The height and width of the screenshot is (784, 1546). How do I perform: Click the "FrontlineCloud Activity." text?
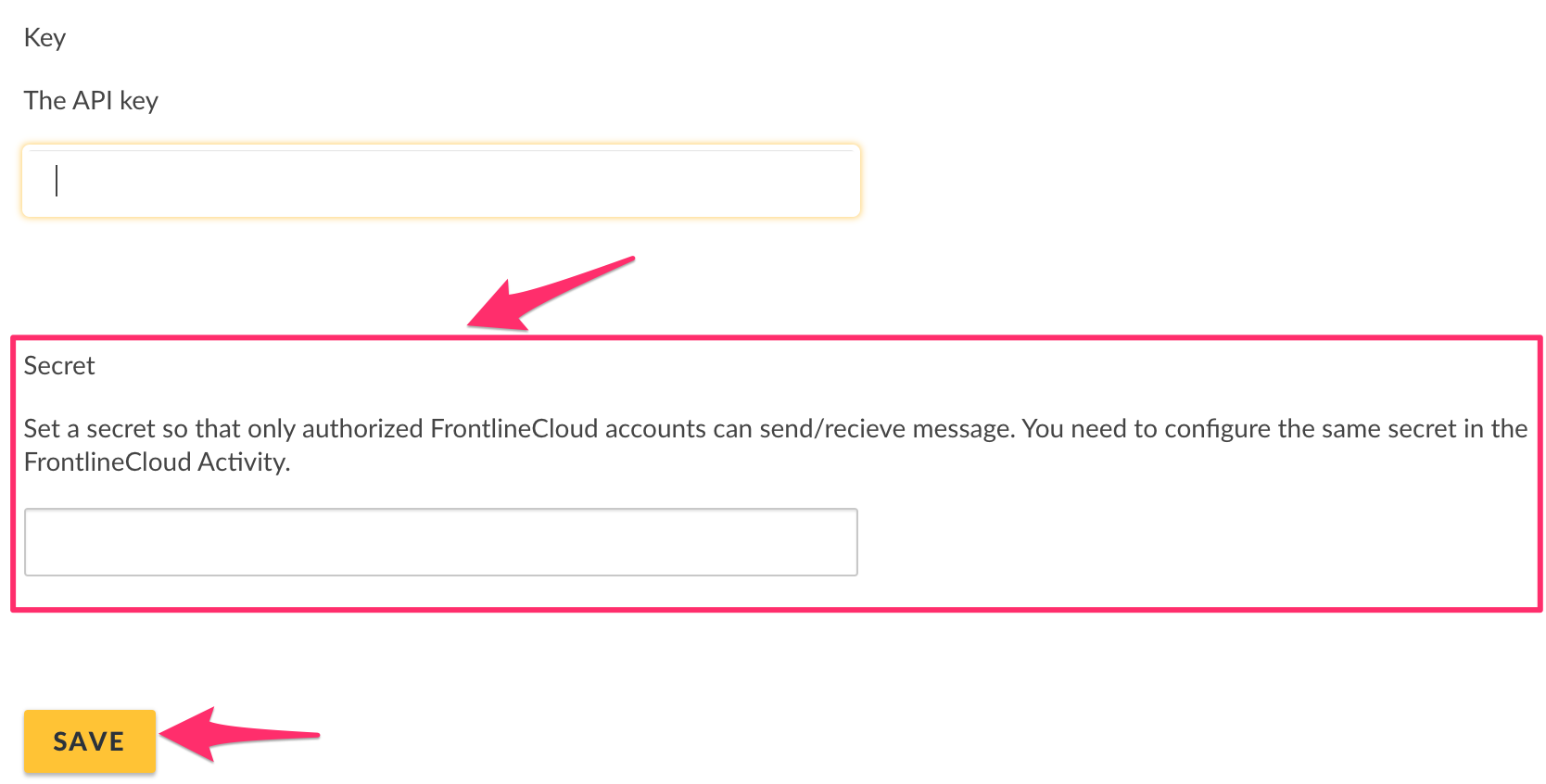tap(157, 462)
